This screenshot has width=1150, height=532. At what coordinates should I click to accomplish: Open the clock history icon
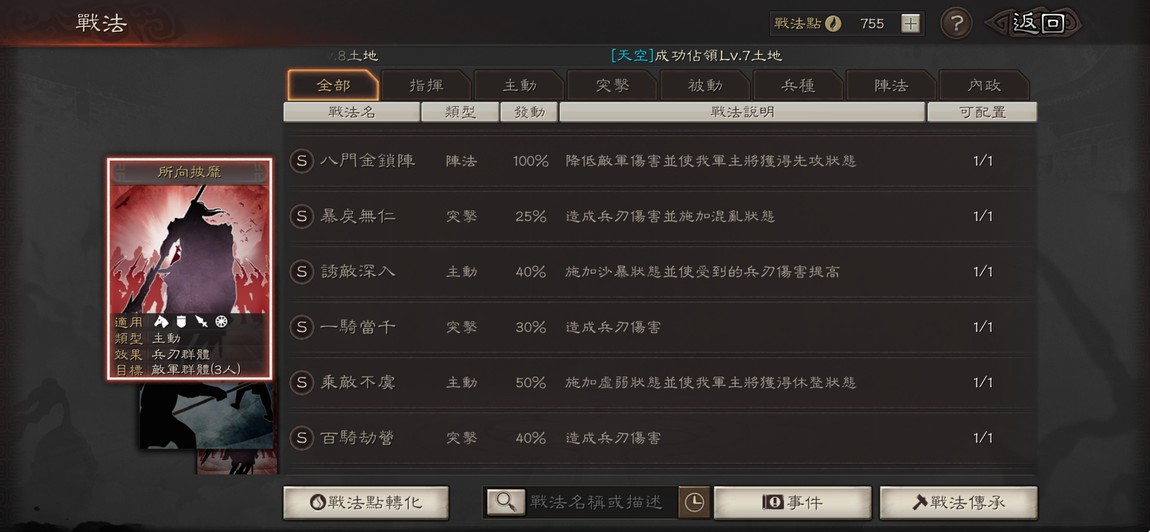click(694, 502)
